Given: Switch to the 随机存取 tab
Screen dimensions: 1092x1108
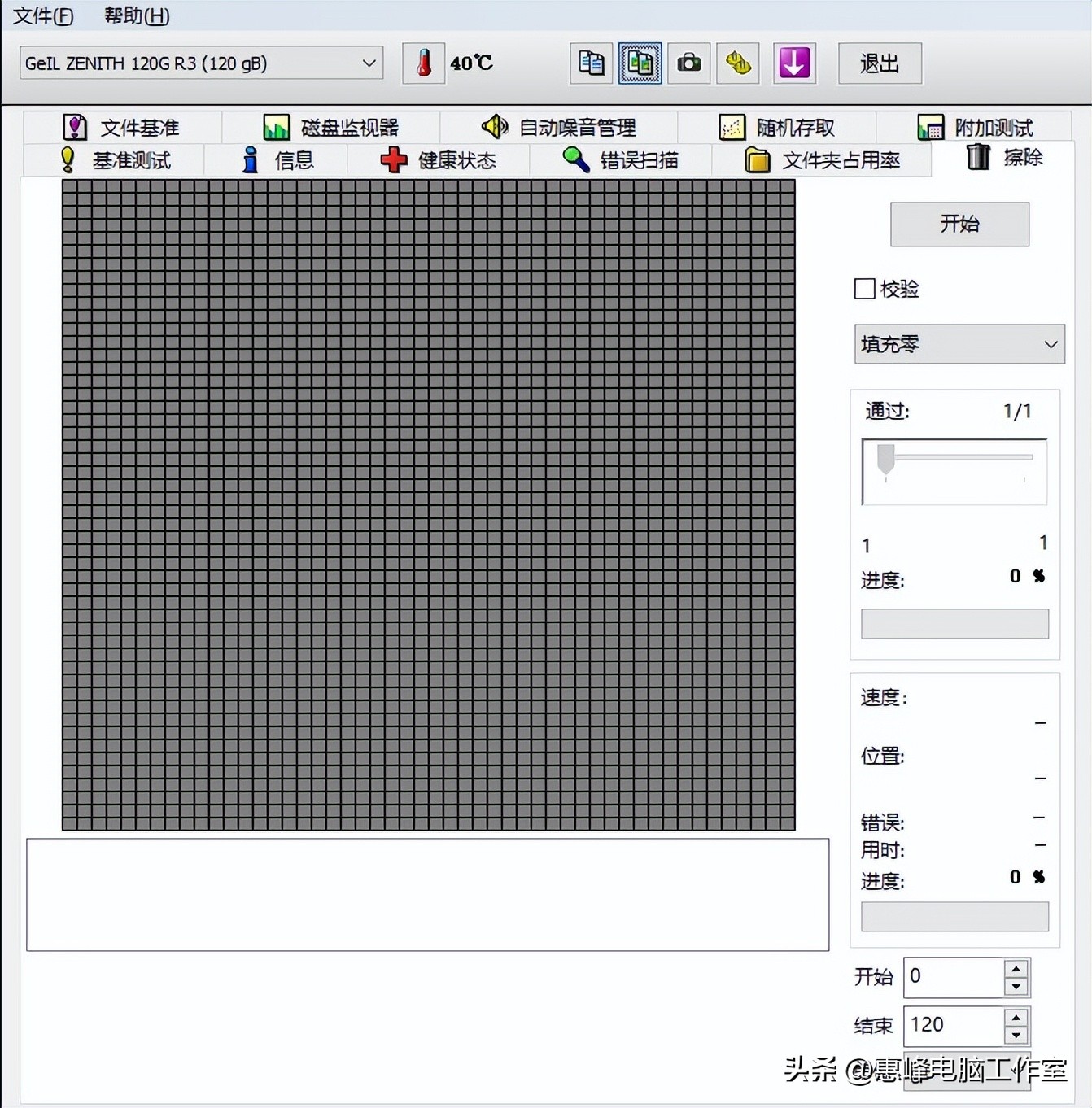Looking at the screenshot, I should point(777,127).
